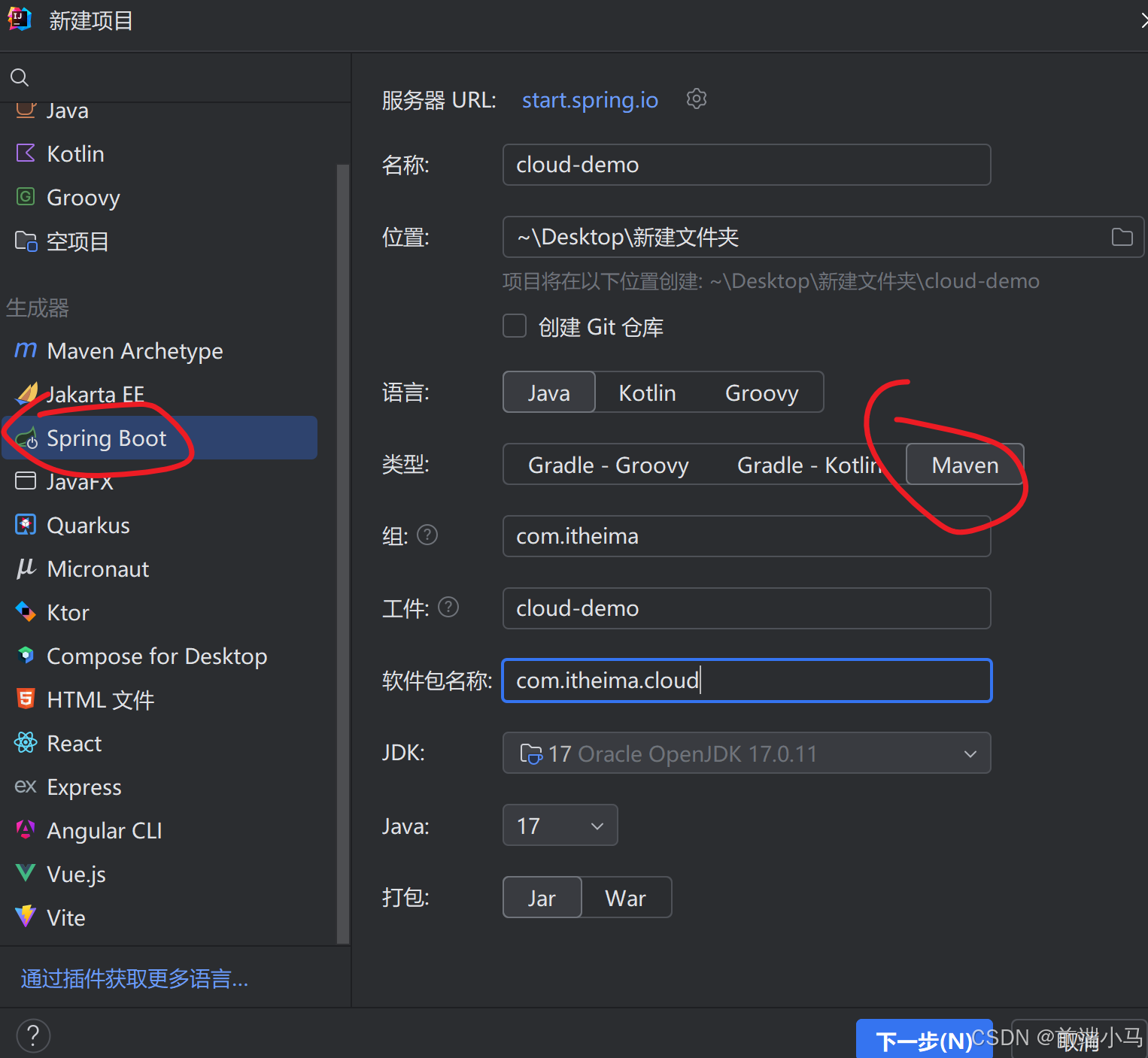Click the Vue.js icon
This screenshot has width=1148, height=1058.
(26, 874)
